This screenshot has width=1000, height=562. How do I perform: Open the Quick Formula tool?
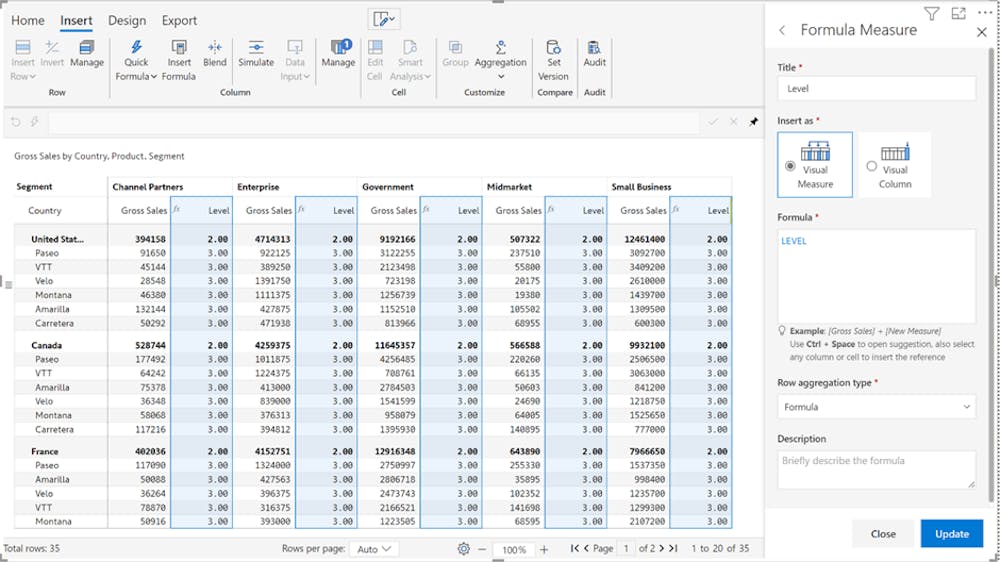pyautogui.click(x=136, y=55)
